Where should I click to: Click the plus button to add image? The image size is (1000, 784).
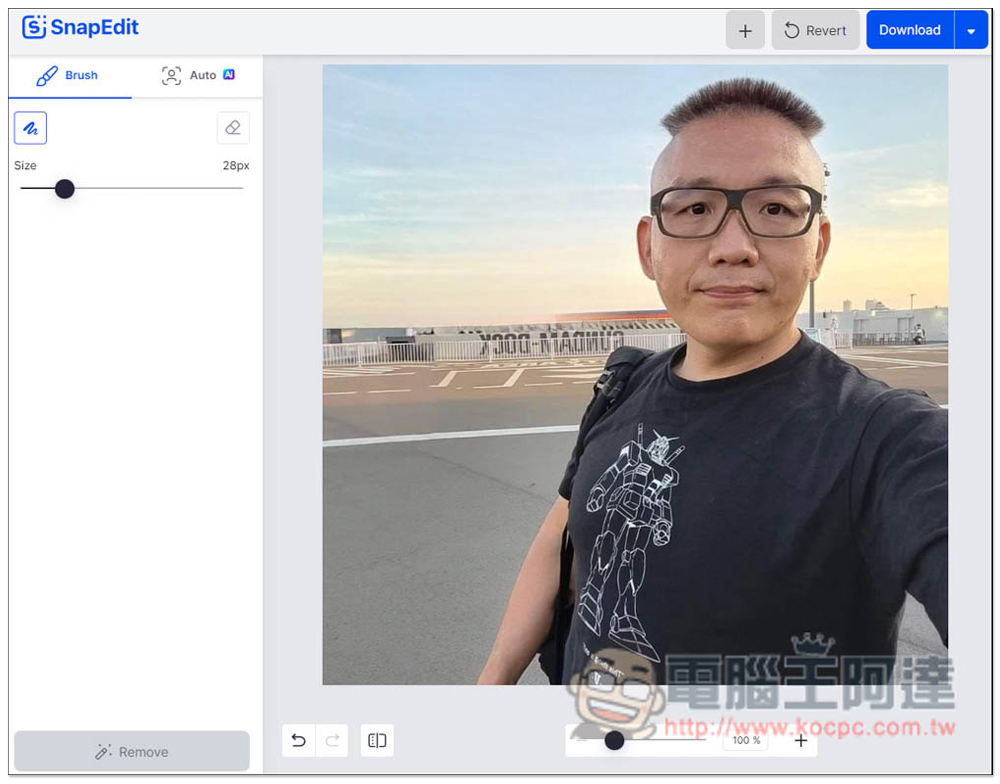745,30
